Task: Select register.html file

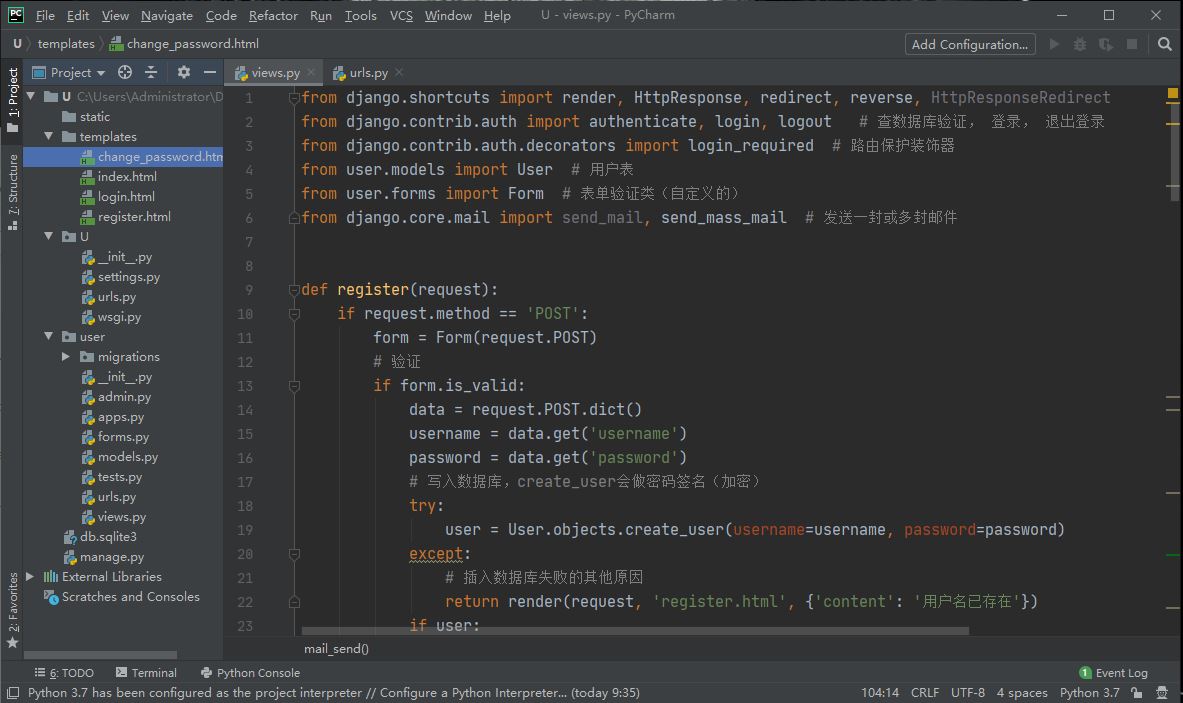Action: (125, 216)
